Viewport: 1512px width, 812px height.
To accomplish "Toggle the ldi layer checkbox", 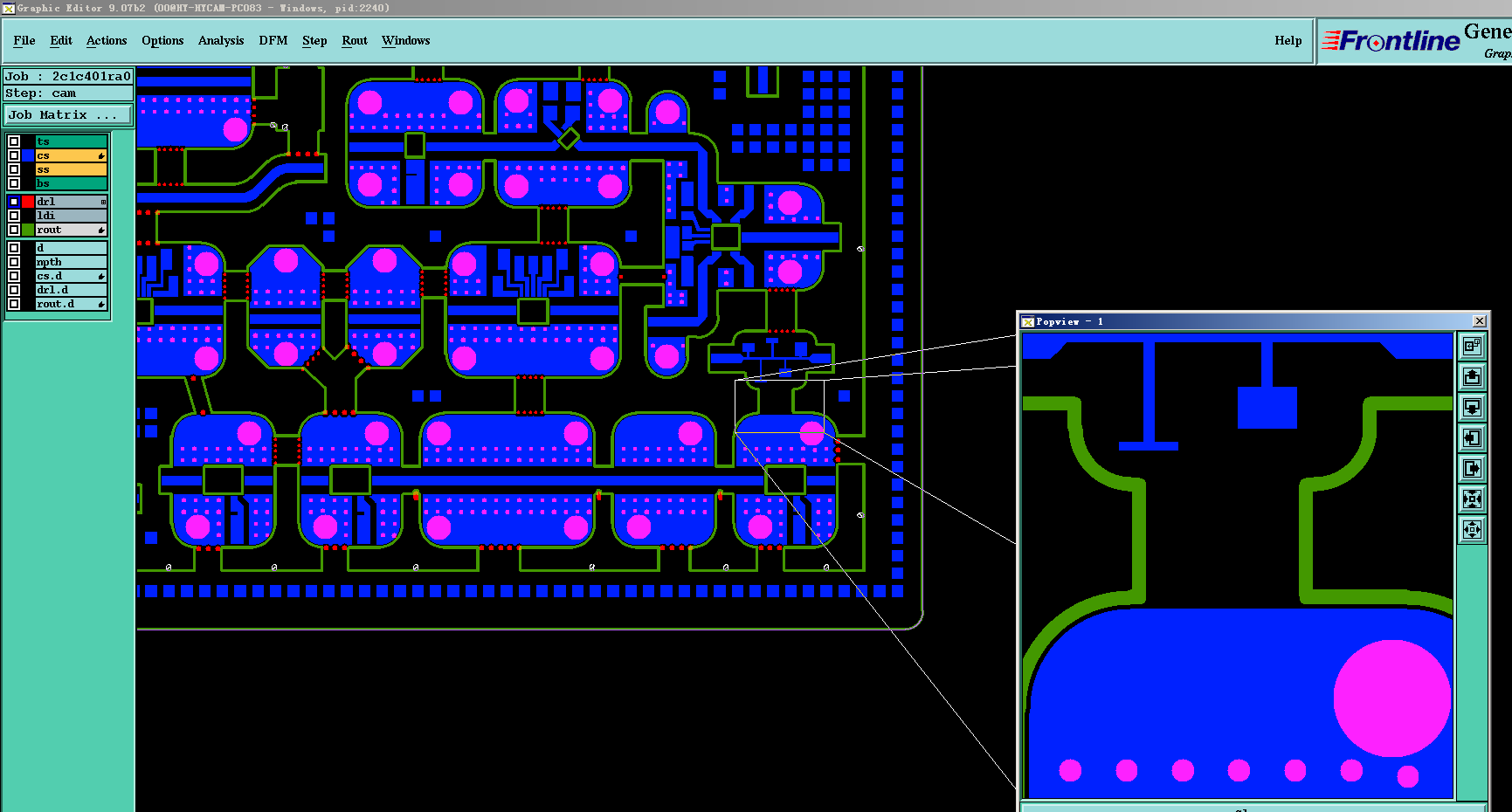I will click(x=14, y=216).
